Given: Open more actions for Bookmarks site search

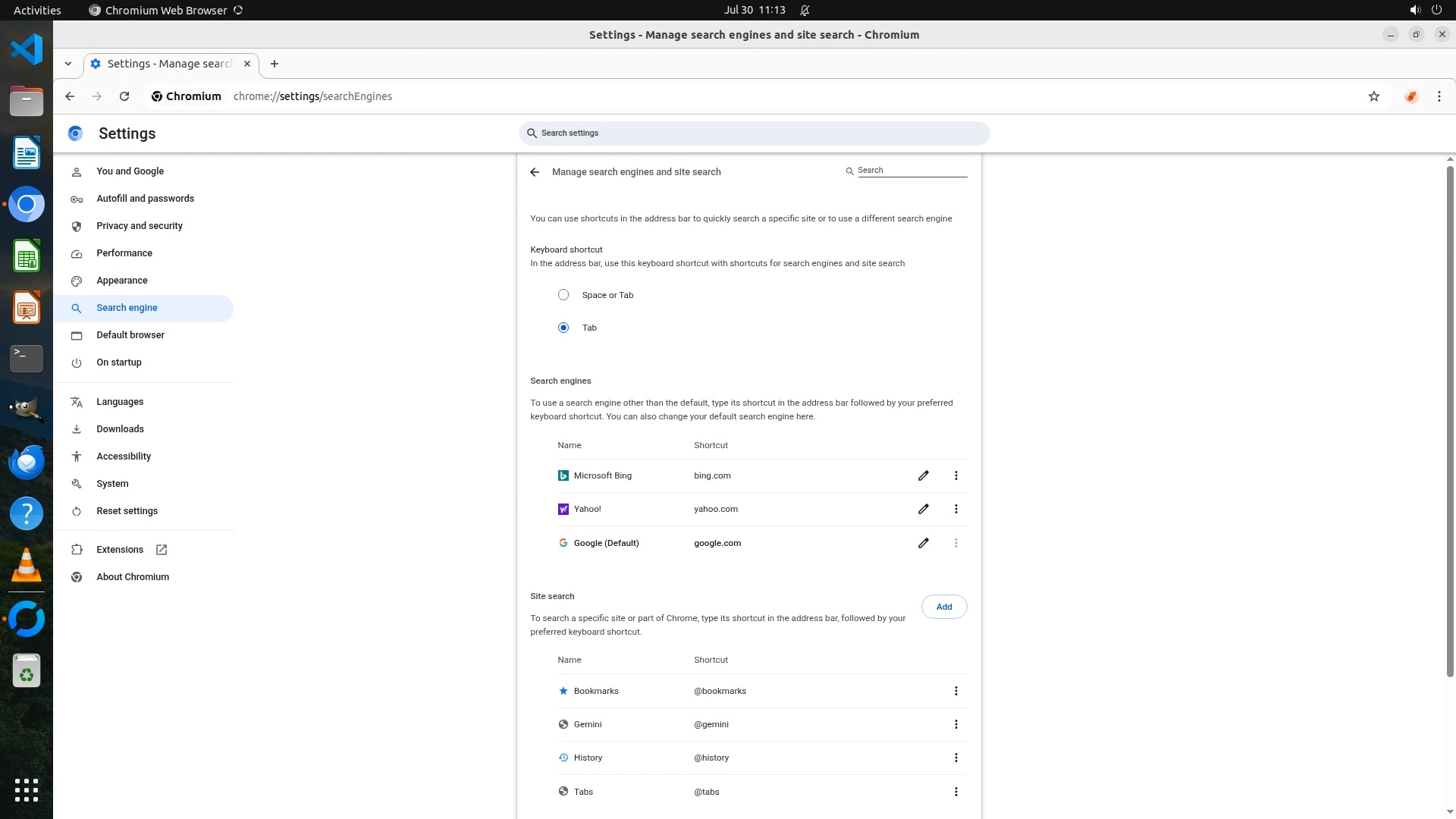Looking at the screenshot, I should pos(955,691).
